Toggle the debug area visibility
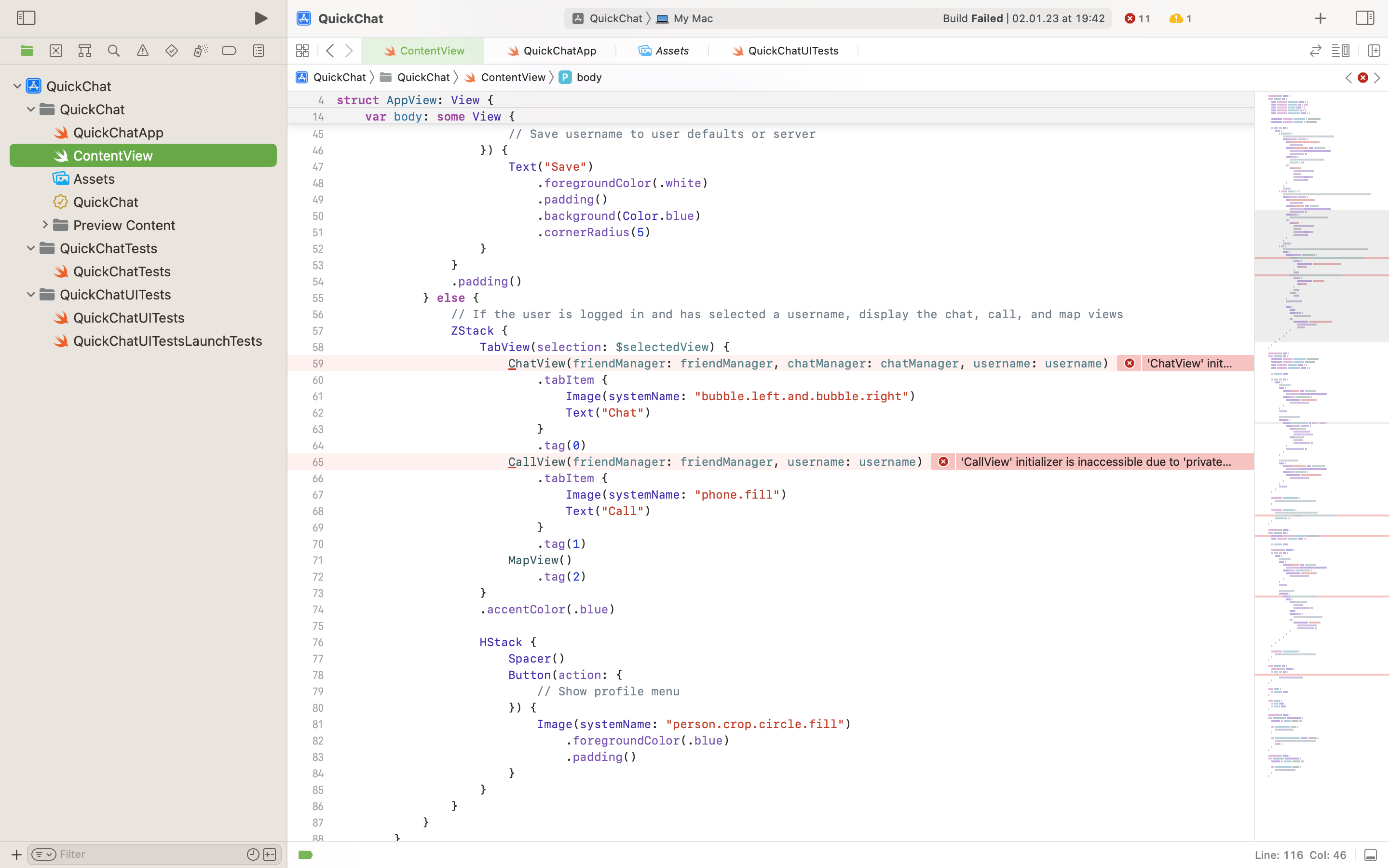This screenshot has width=1389, height=868. click(1370, 855)
